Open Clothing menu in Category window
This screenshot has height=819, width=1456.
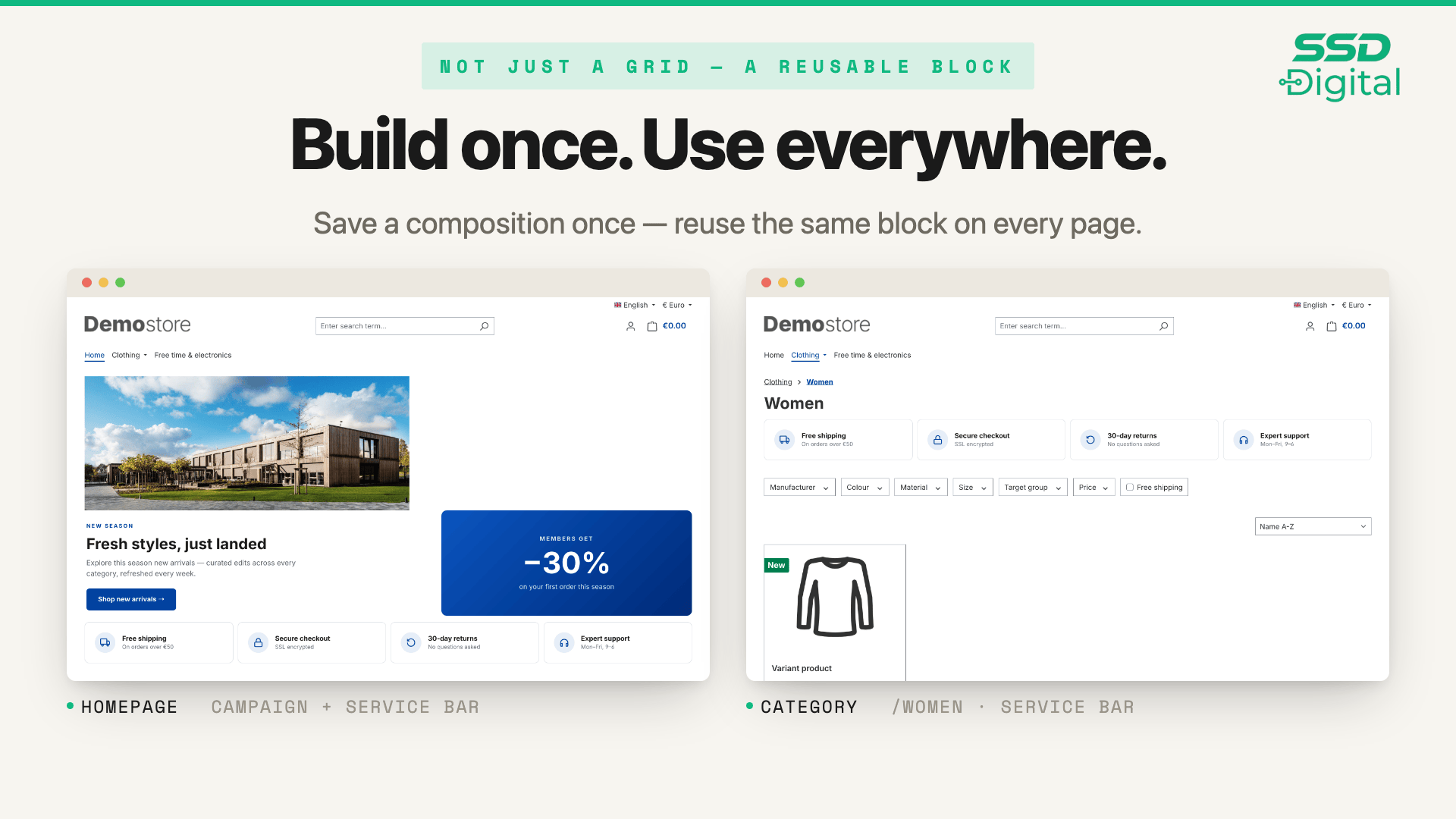click(x=808, y=355)
